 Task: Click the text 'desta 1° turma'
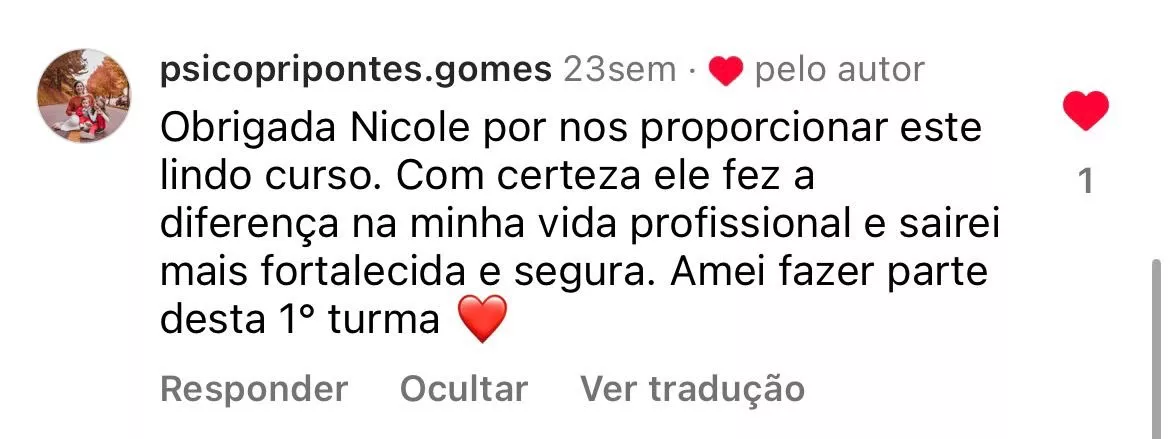[299, 321]
